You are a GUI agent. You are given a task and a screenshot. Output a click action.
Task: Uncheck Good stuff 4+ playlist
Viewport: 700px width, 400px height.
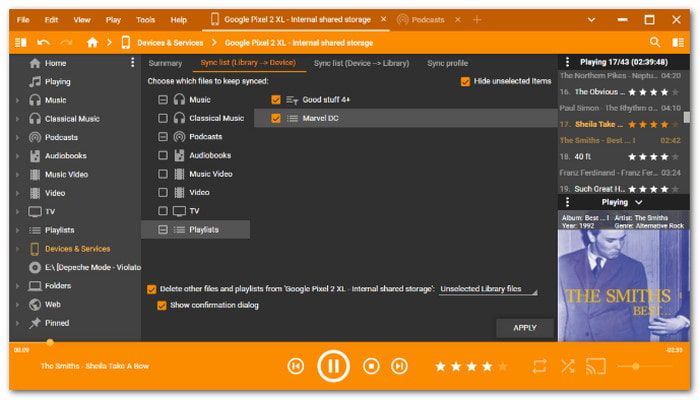[276, 100]
